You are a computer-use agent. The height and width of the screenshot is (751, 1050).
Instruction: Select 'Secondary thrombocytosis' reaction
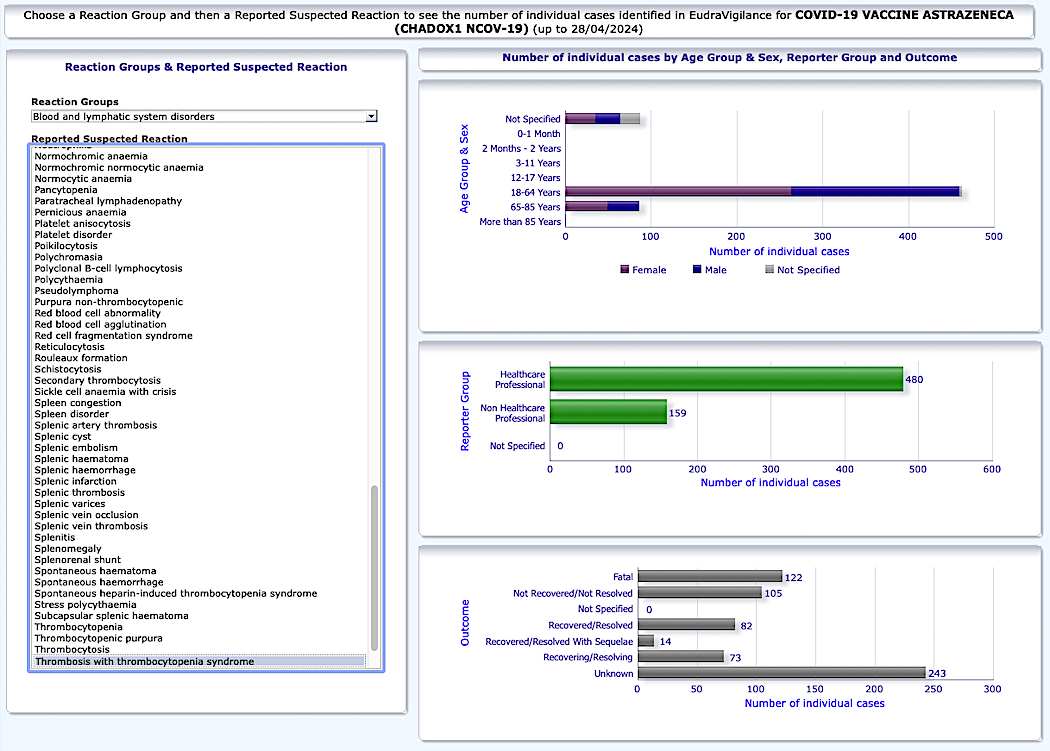(98, 381)
